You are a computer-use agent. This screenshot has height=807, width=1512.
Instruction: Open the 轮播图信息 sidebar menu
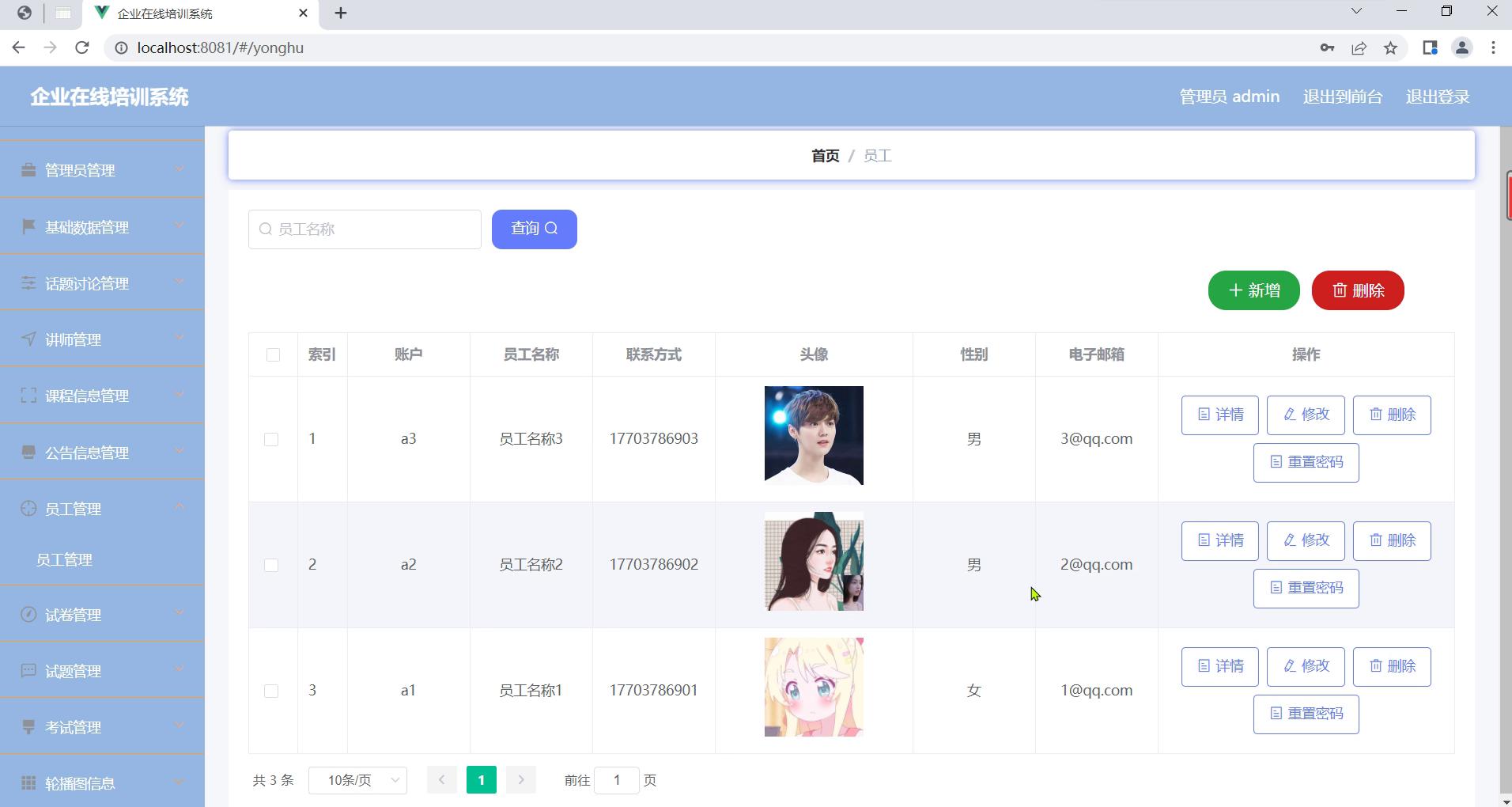(x=102, y=783)
